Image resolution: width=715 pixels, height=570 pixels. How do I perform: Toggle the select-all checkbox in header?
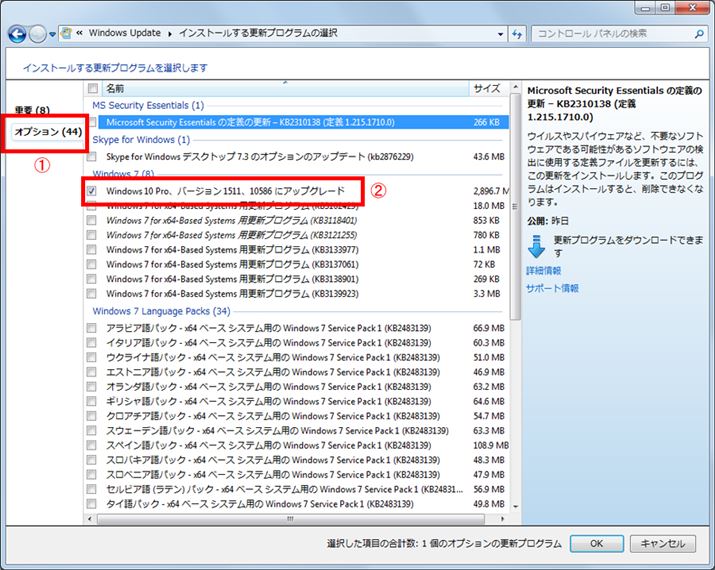coord(93,88)
